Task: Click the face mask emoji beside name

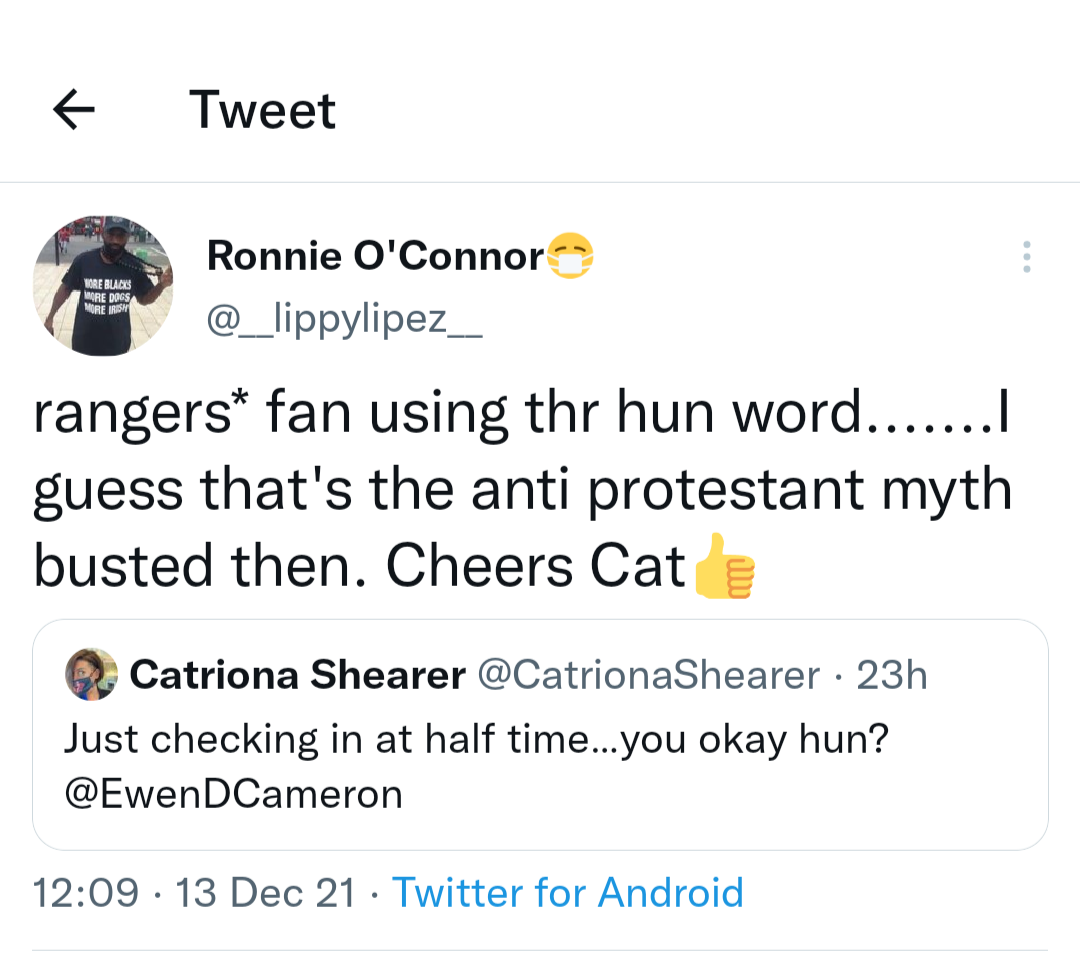Action: pyautogui.click(x=571, y=257)
